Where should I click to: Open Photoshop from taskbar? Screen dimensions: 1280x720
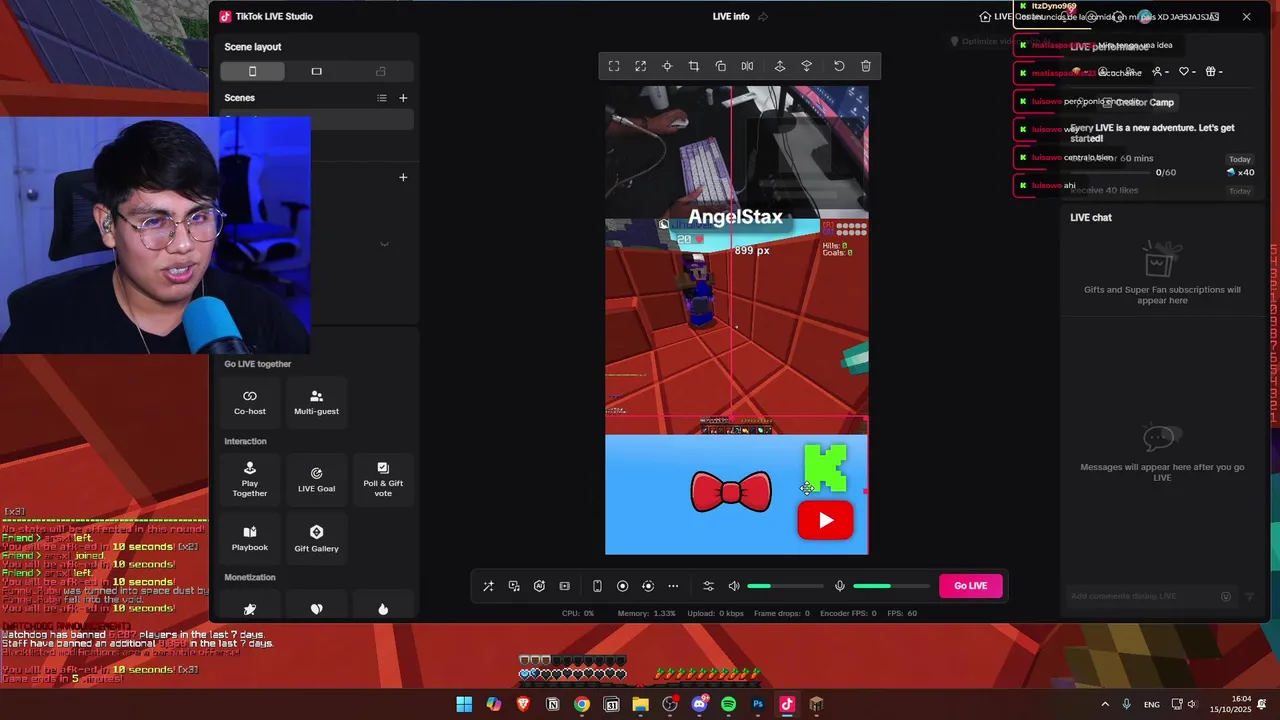(x=758, y=704)
